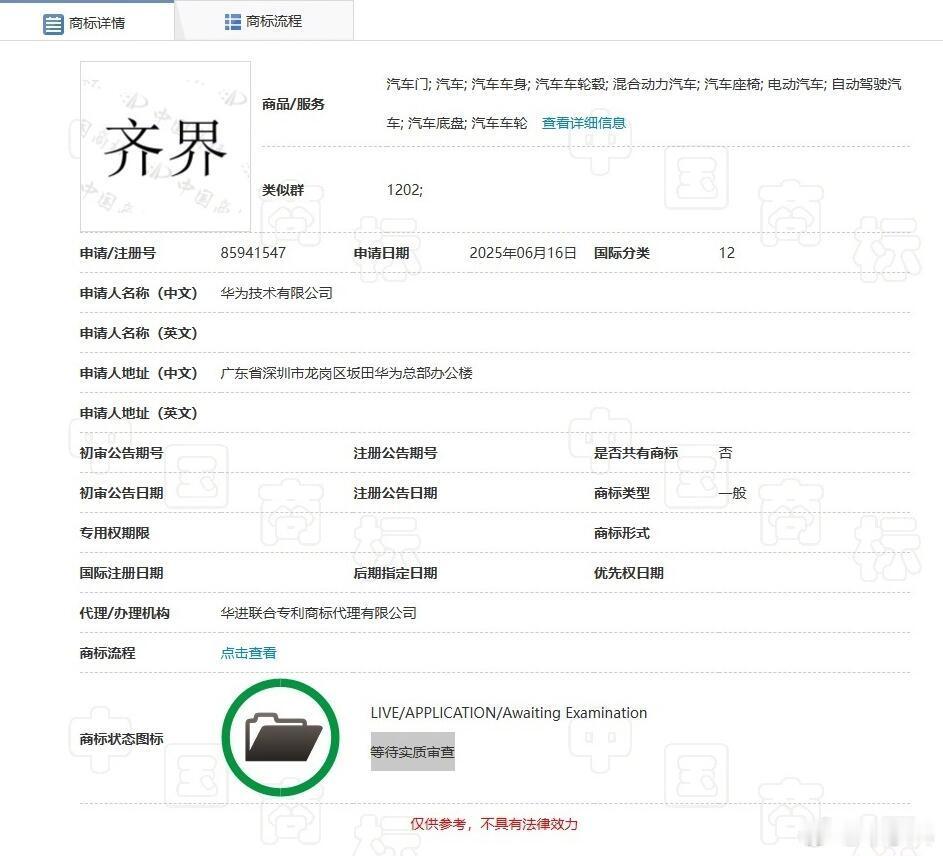Select applicant name 华为技术有限公司

point(277,293)
